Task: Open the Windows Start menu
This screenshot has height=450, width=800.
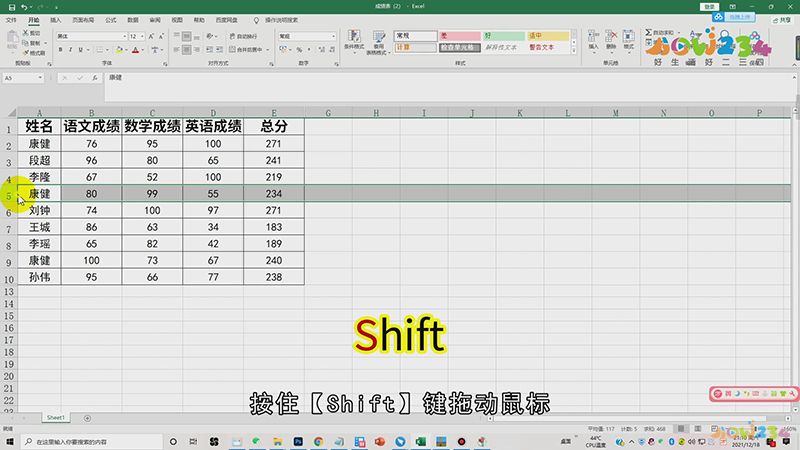Action: (10, 441)
